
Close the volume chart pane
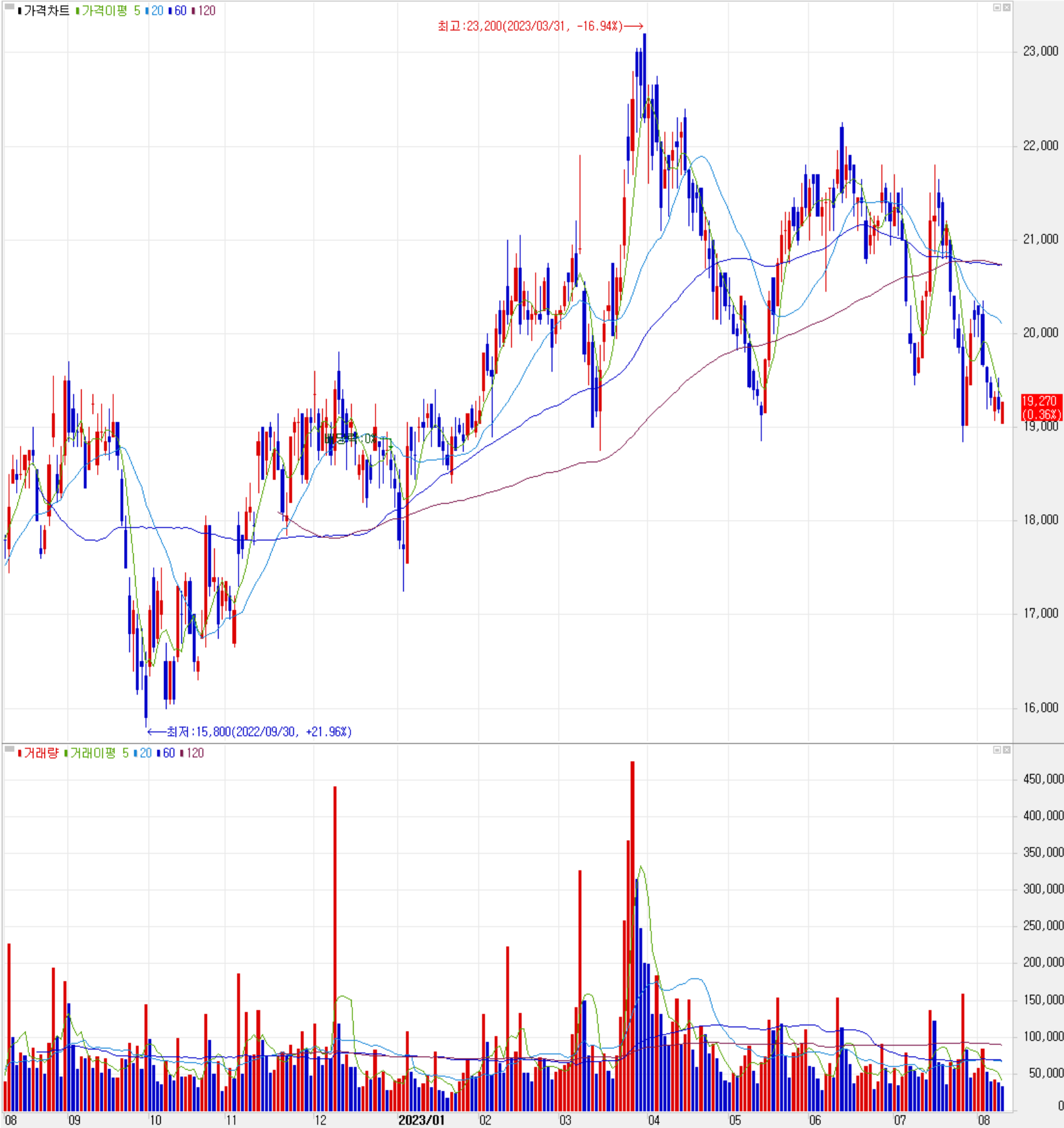point(1006,749)
